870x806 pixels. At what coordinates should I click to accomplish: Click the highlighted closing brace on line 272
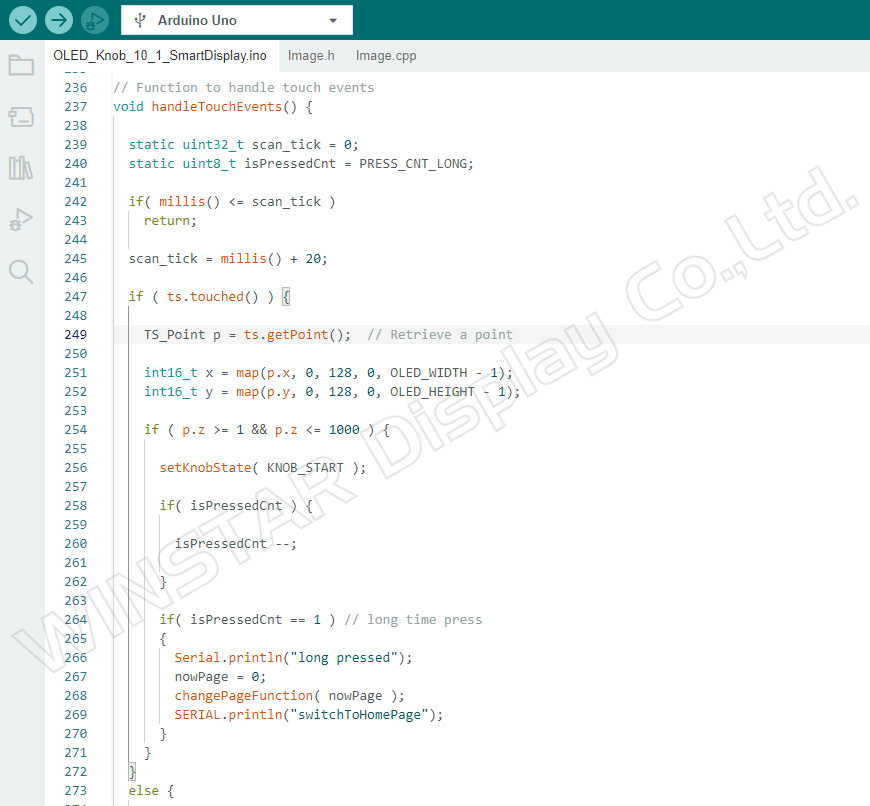pos(132,772)
